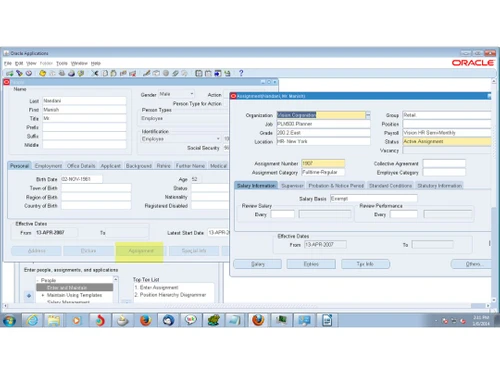Click the green frog taskbar icon
The height and width of the screenshot is (375, 500).
click(213, 321)
